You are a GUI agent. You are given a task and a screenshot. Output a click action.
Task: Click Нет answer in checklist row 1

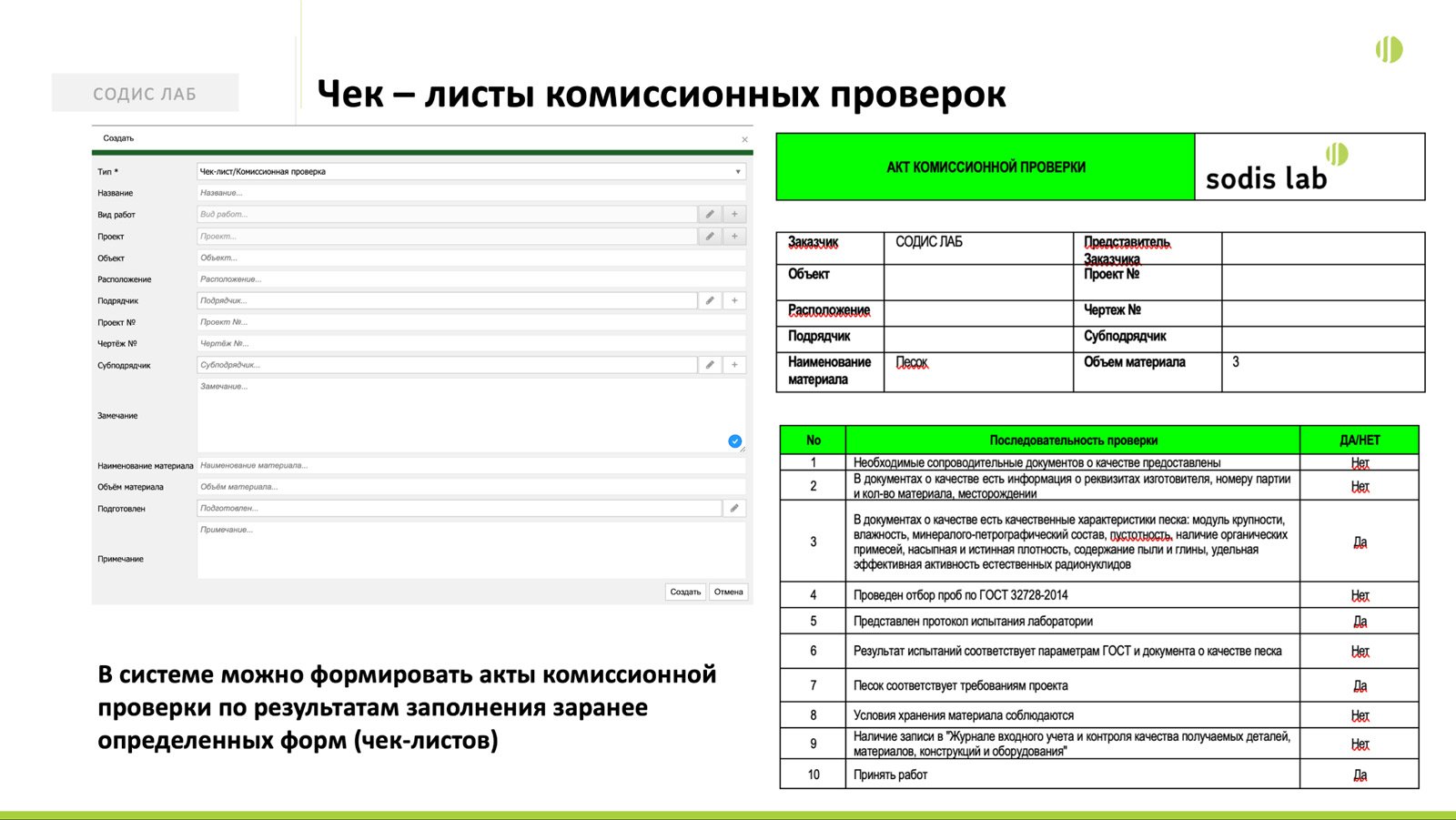1360,462
